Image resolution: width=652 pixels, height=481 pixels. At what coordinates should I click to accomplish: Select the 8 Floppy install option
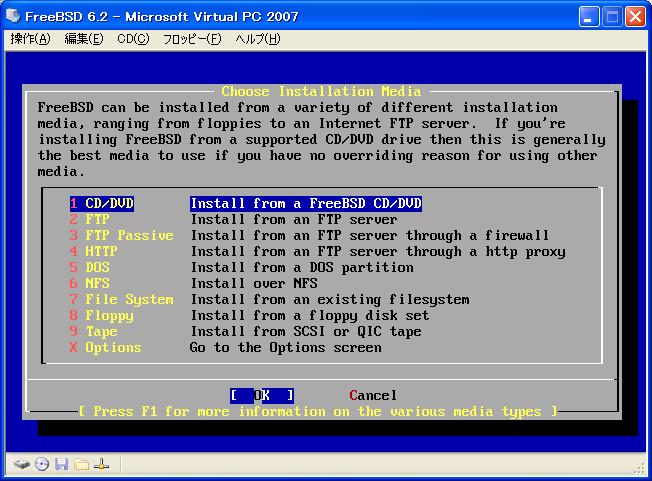coord(102,316)
